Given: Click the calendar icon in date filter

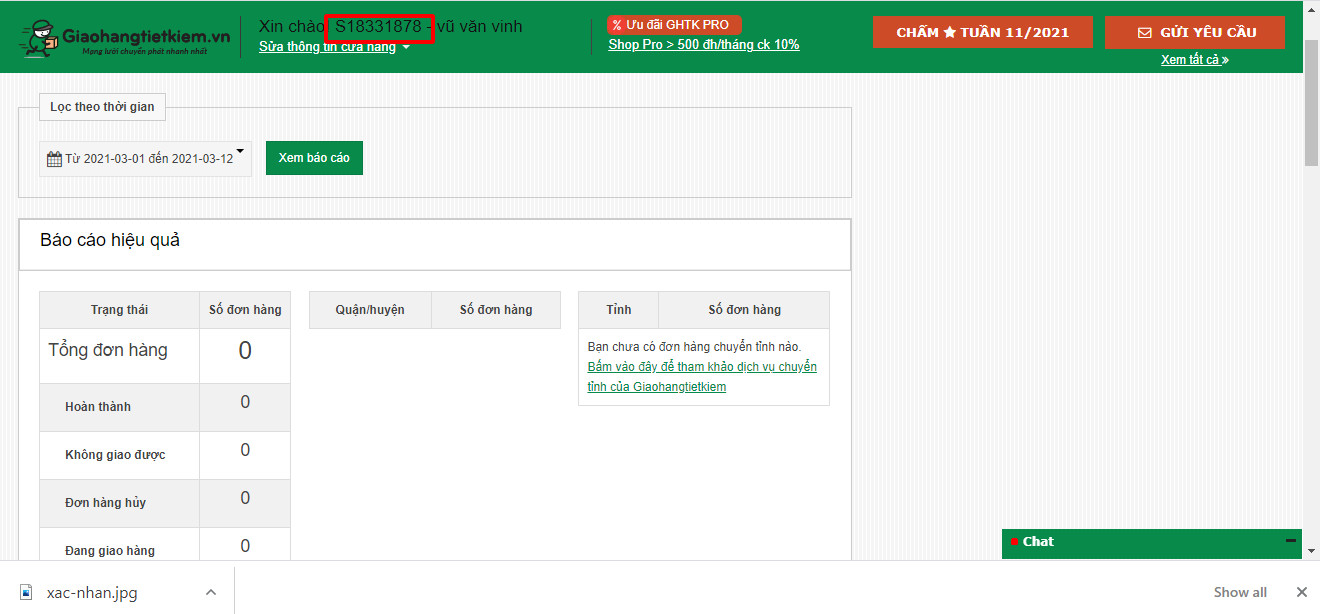Looking at the screenshot, I should click(54, 159).
